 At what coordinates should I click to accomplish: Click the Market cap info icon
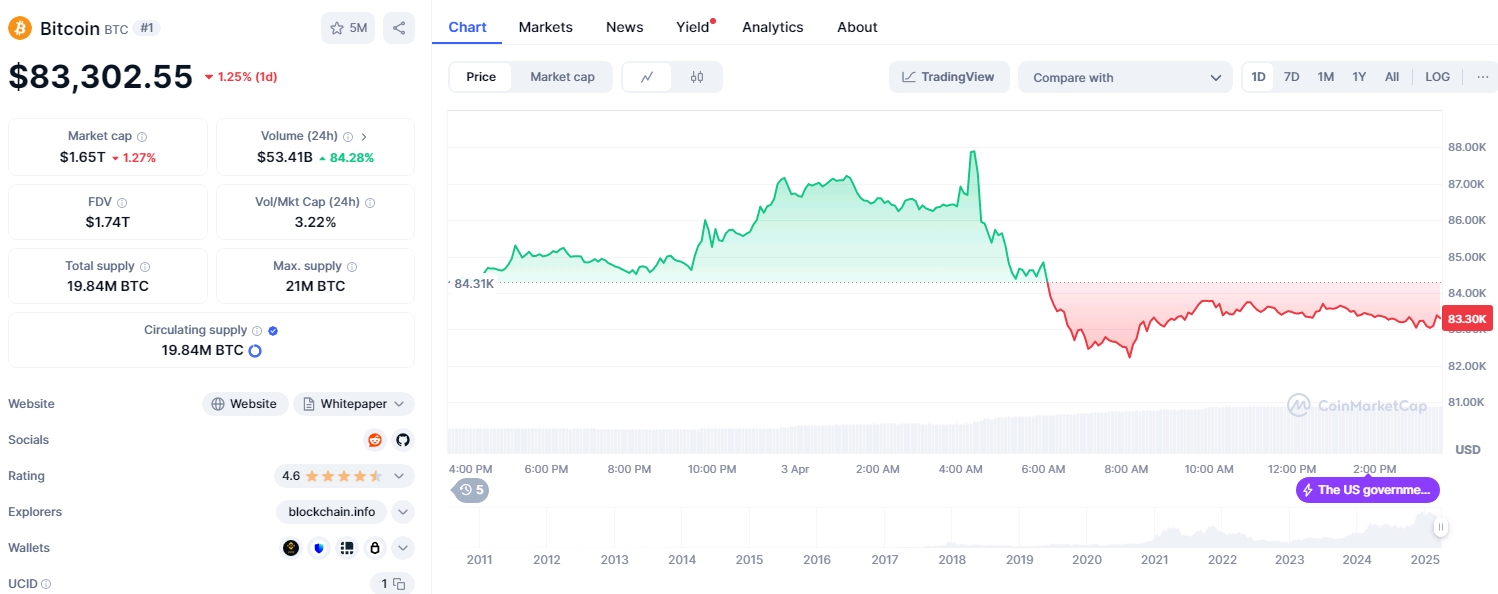pos(142,136)
